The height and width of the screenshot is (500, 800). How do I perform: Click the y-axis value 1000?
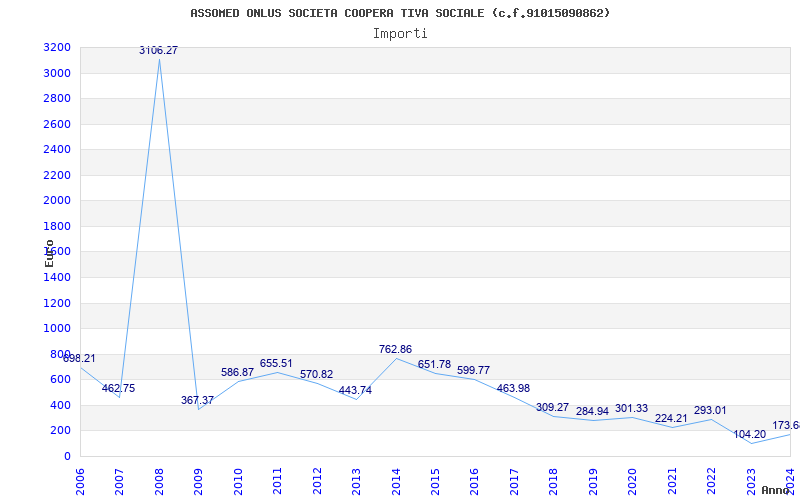(x=57, y=329)
